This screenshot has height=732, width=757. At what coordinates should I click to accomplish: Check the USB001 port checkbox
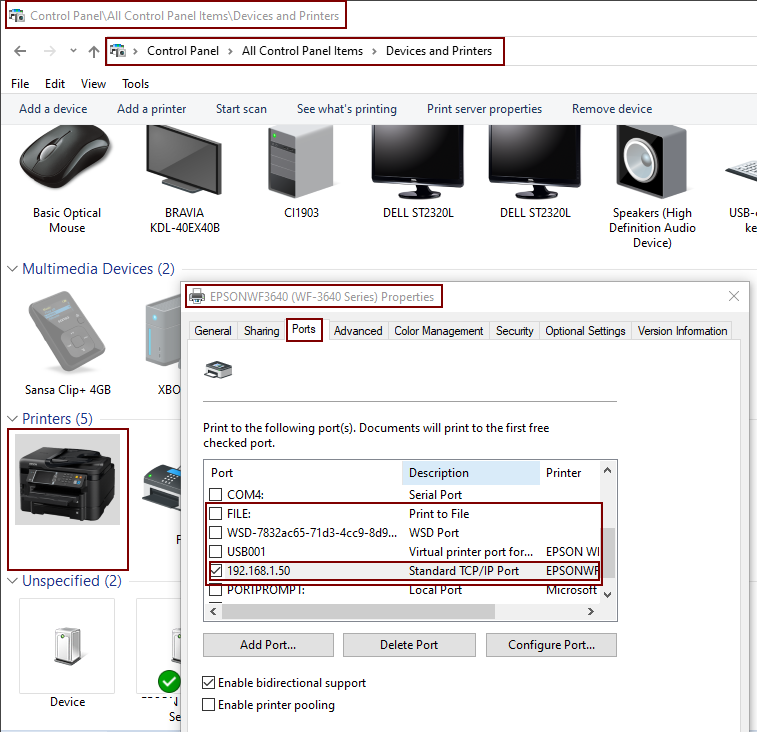[x=215, y=552]
